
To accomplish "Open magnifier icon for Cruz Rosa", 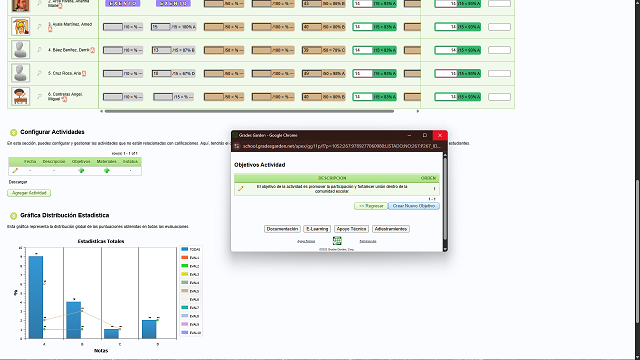I will (40, 73).
